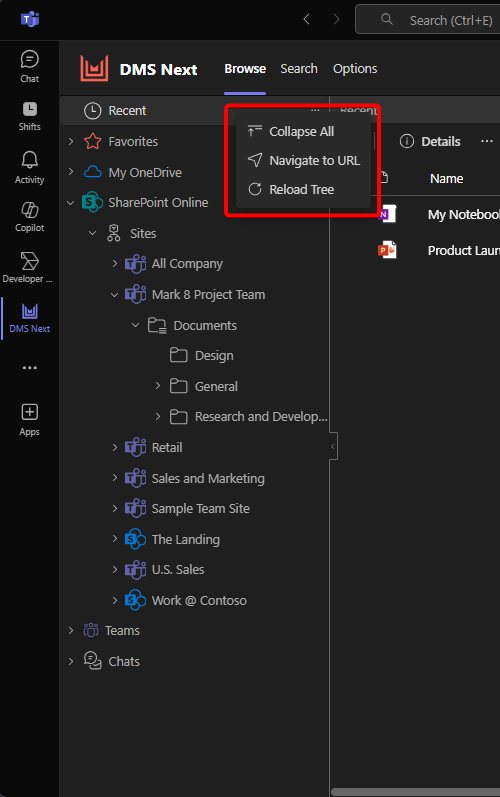
Task: Collapse the Documents library
Action: click(x=136, y=325)
